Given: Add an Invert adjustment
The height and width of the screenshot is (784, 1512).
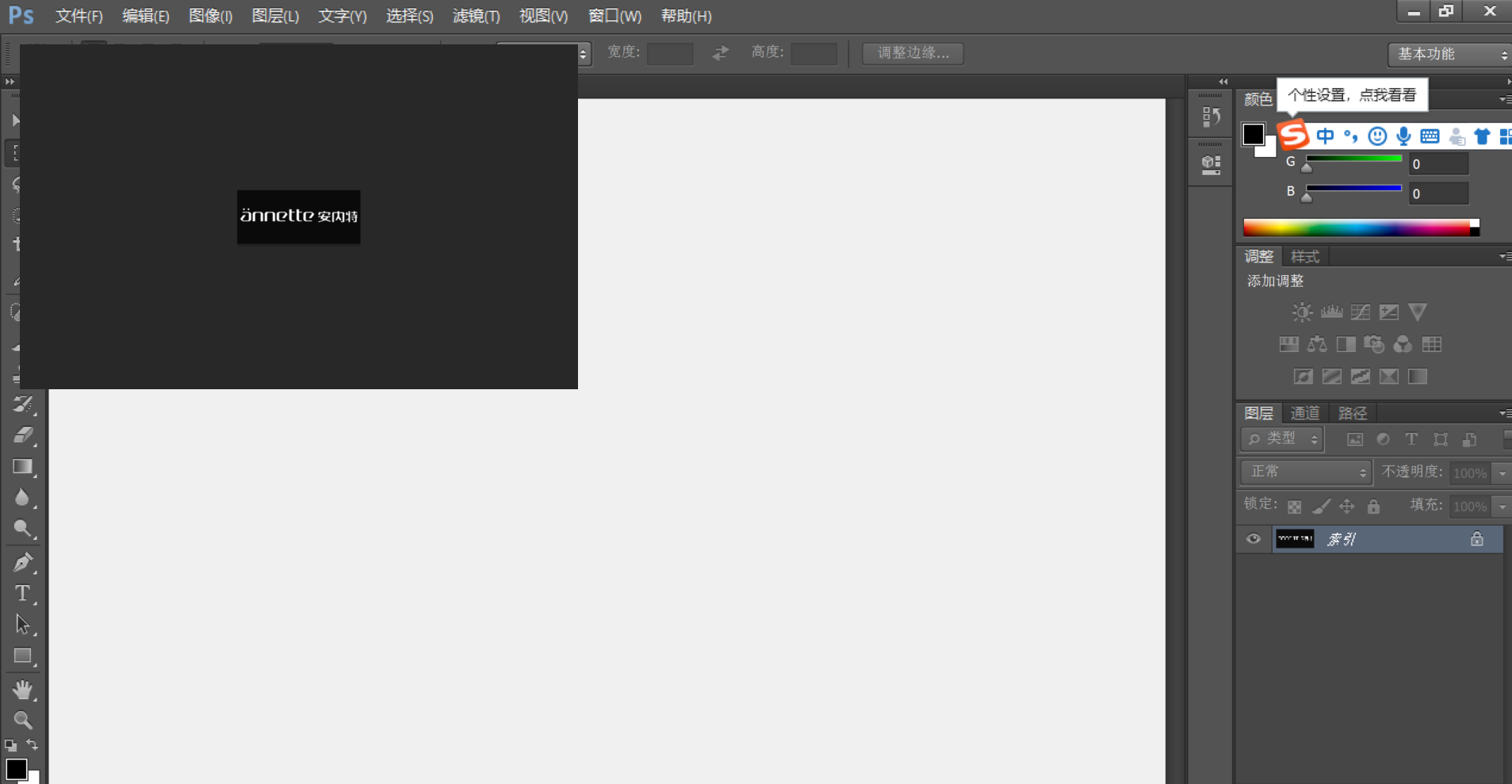Looking at the screenshot, I should [1303, 377].
